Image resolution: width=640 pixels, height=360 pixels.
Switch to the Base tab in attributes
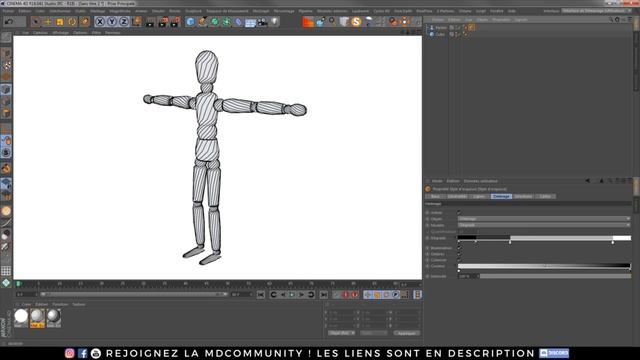click(x=435, y=196)
